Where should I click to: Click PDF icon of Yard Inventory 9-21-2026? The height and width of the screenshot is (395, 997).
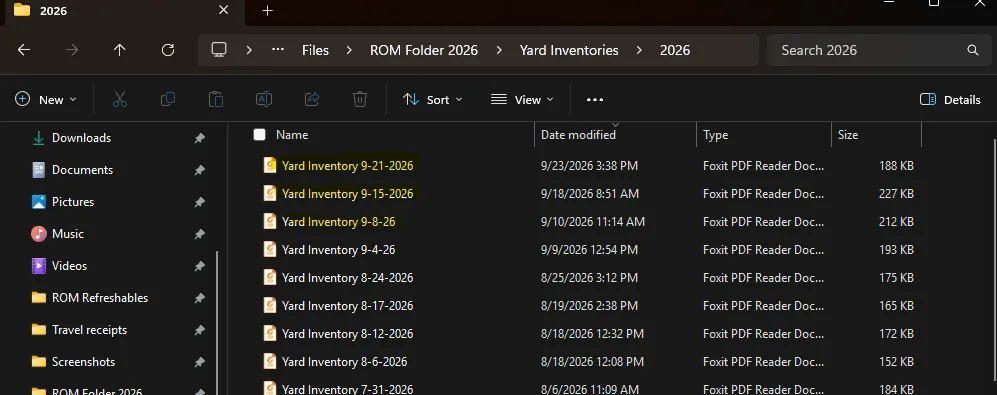[x=270, y=165]
